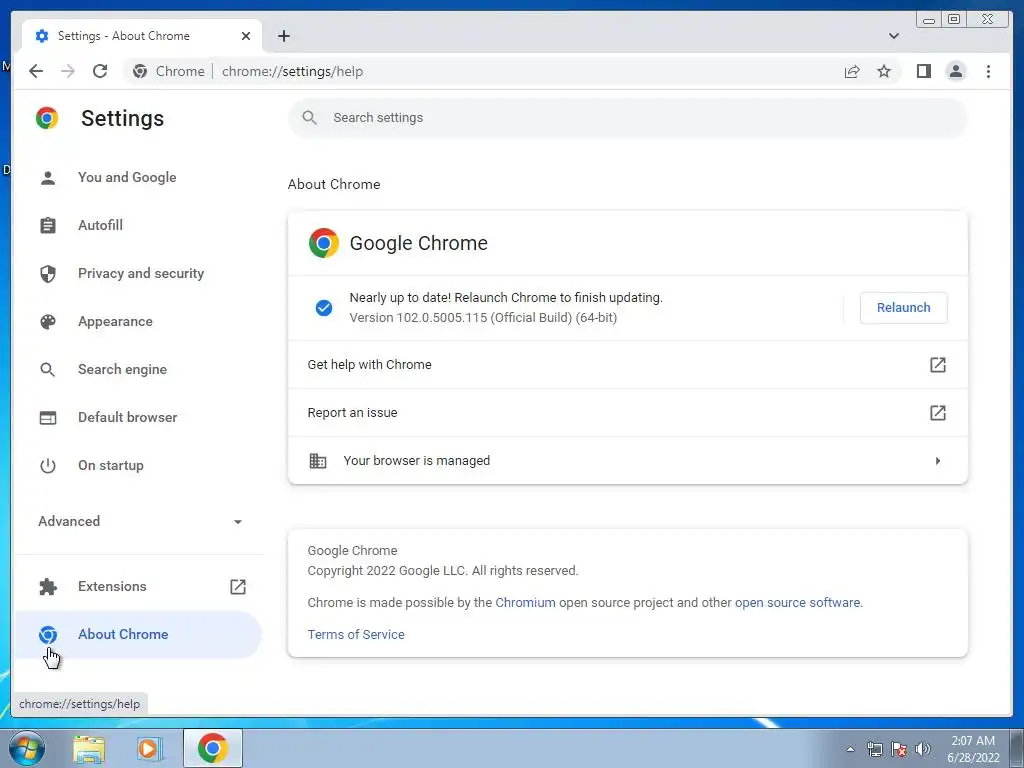Open Extensions from the sidebar

[138, 586]
